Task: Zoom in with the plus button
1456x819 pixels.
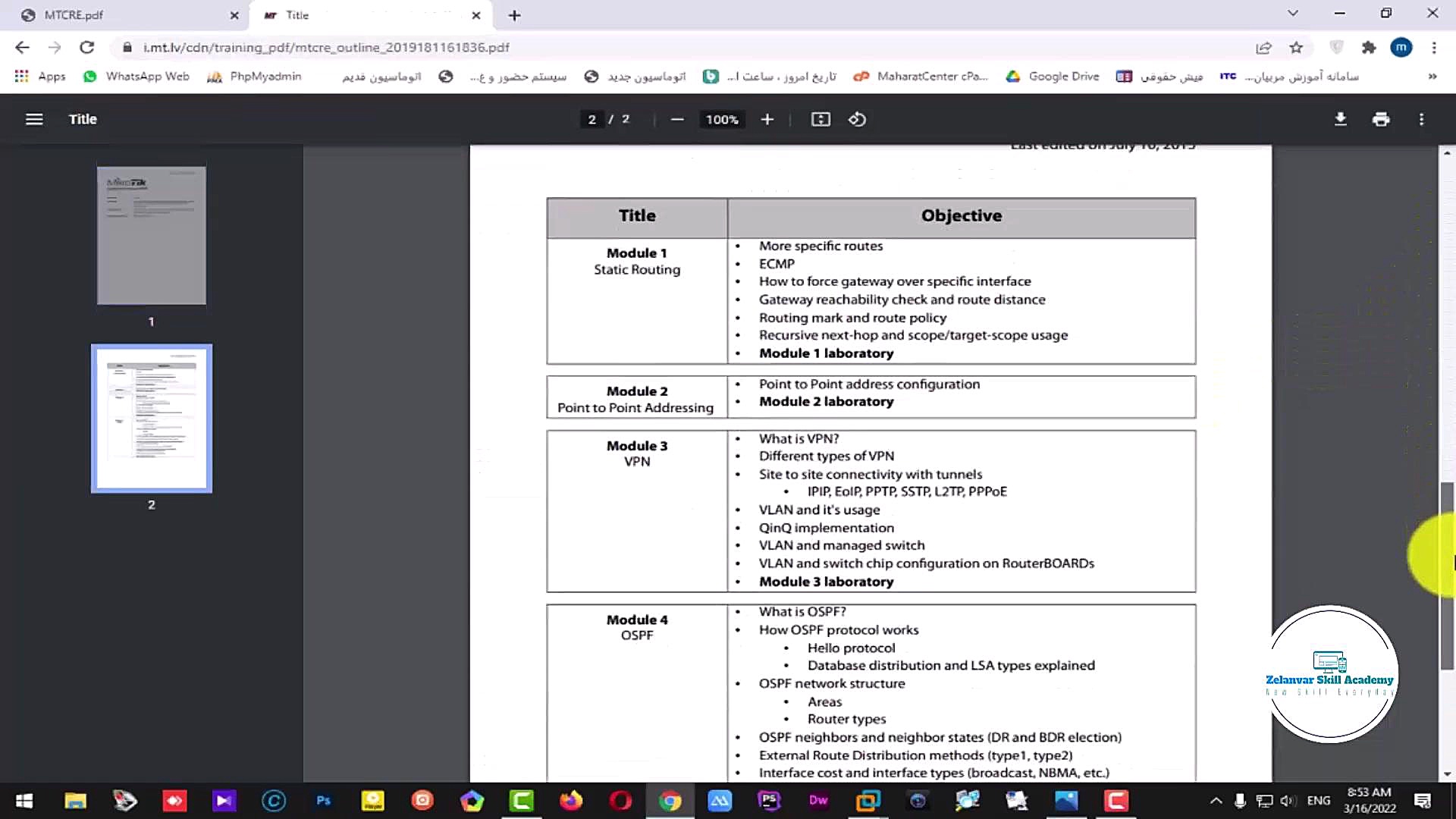Action: pos(767,119)
